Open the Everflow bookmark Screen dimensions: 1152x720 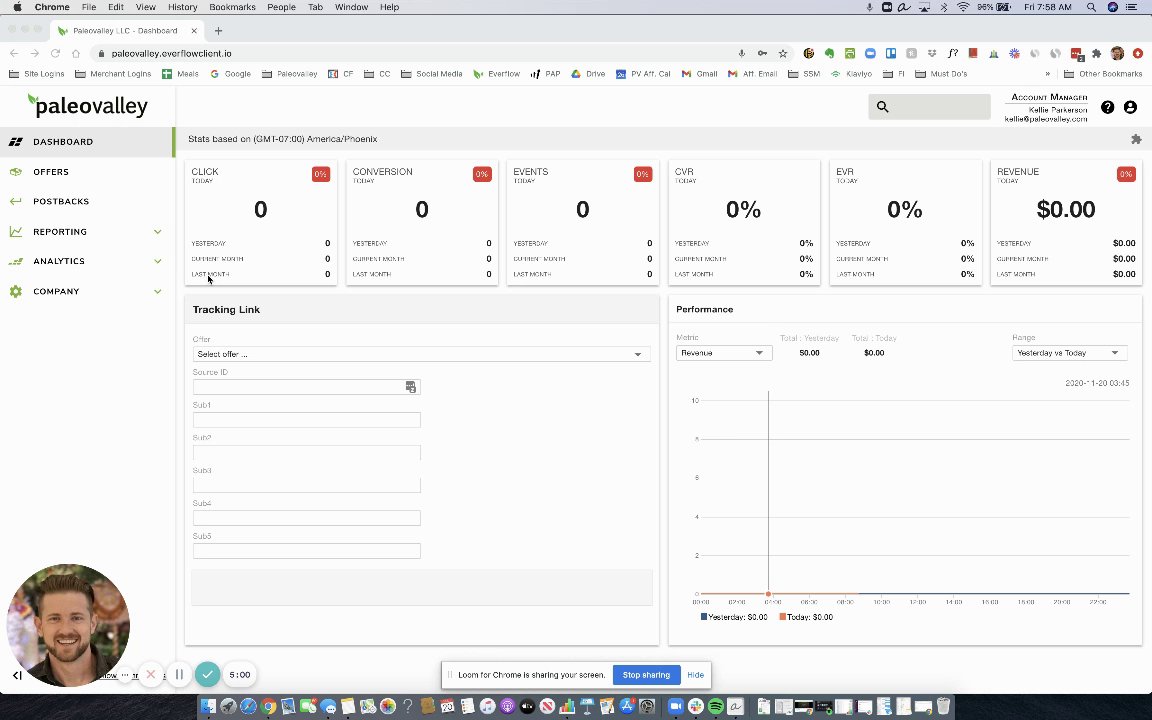(497, 74)
